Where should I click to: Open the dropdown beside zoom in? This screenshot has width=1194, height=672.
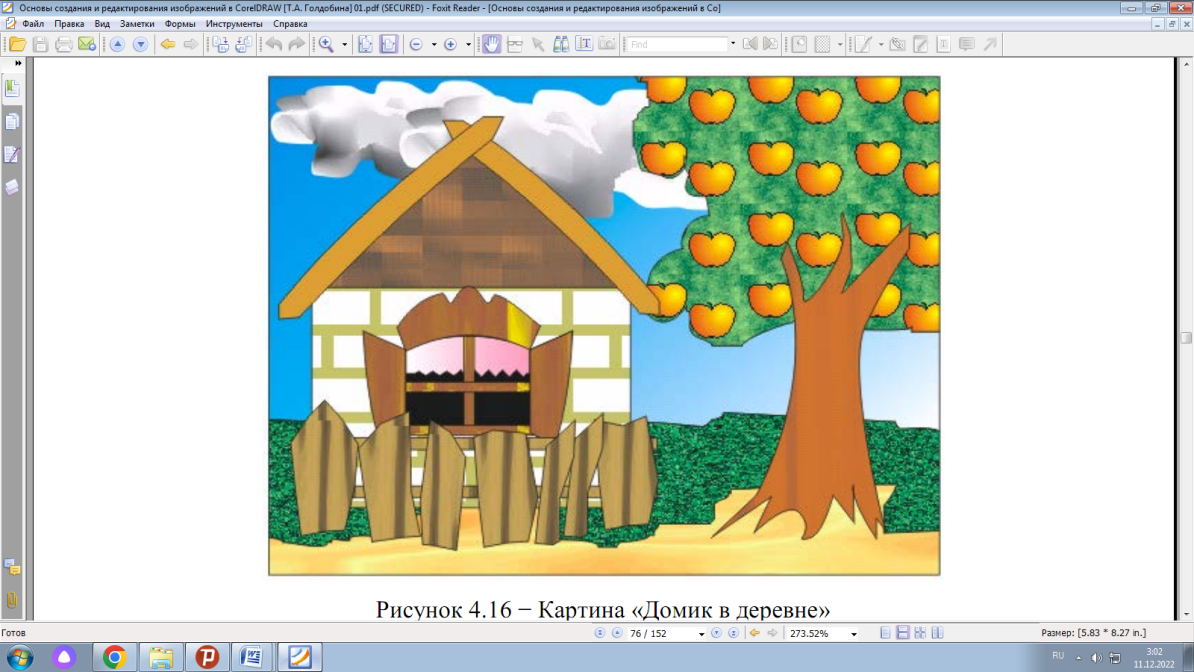pos(468,44)
